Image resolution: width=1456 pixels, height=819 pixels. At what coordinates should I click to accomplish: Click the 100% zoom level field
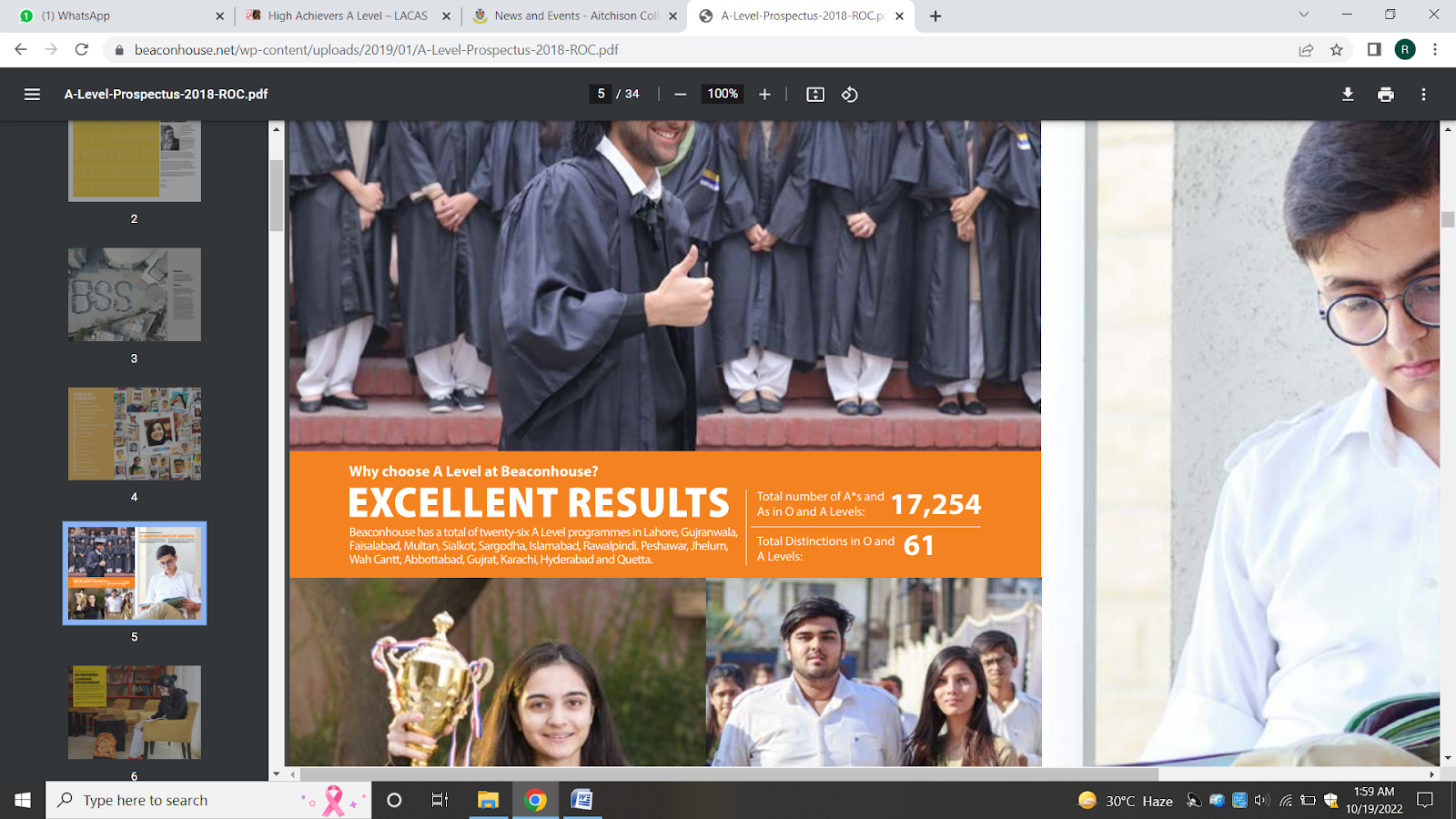(723, 94)
